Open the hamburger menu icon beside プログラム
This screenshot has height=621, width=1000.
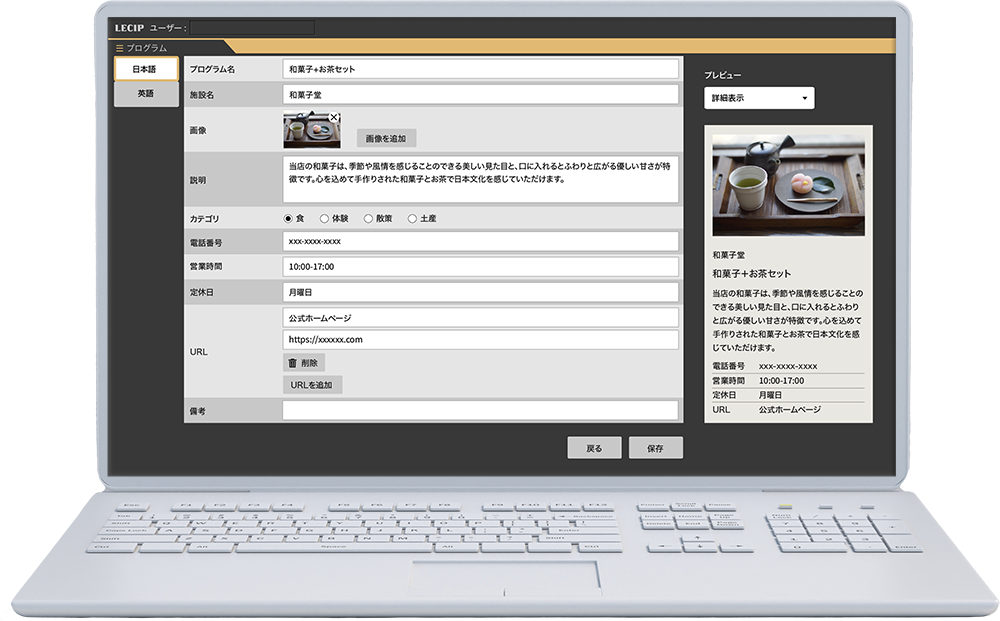(x=119, y=48)
